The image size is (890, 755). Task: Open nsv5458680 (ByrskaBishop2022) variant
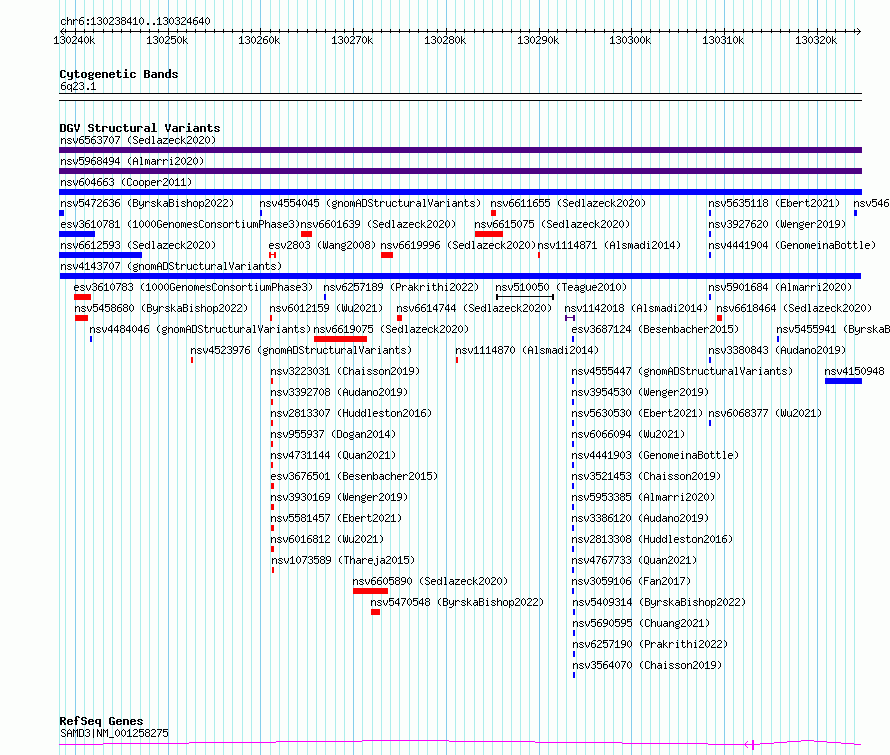[x=161, y=308]
